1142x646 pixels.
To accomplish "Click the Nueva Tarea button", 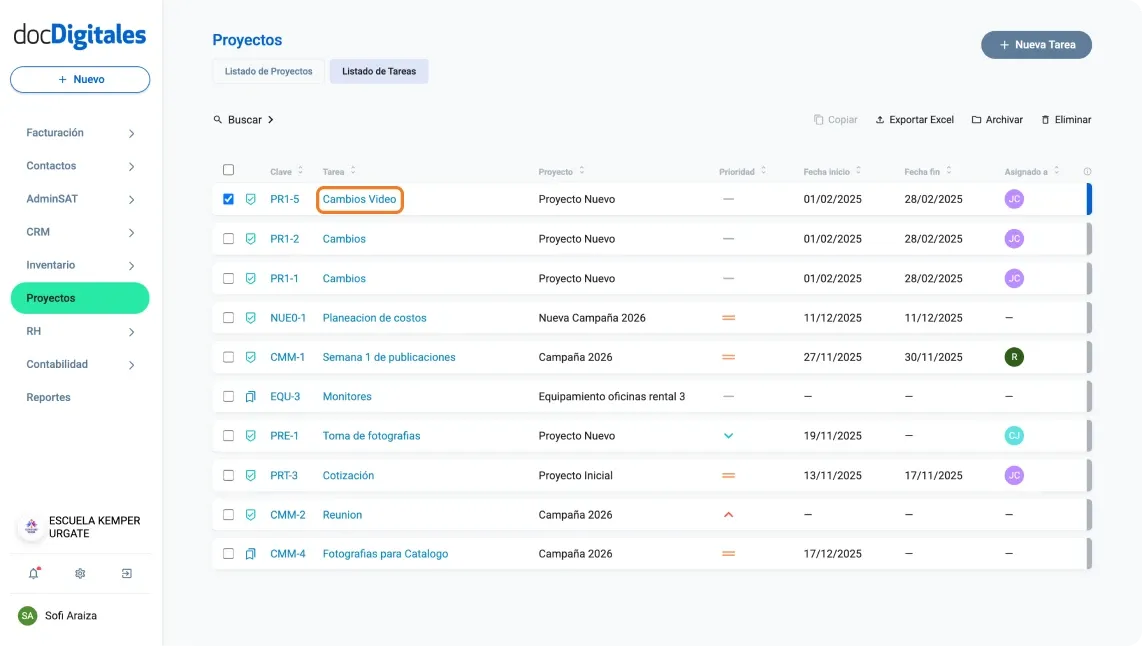I will pos(1036,44).
